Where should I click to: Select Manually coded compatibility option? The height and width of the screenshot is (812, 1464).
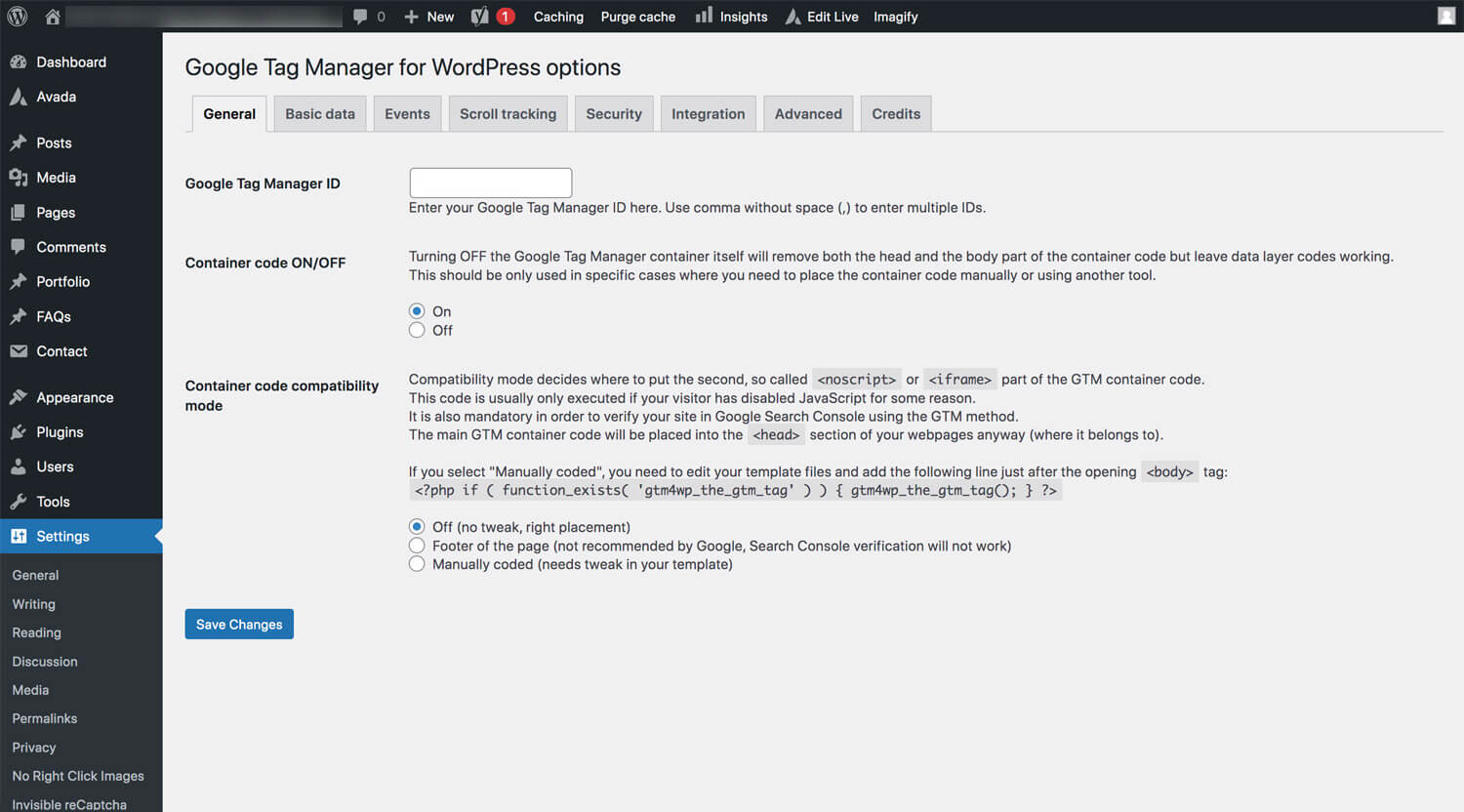417,564
